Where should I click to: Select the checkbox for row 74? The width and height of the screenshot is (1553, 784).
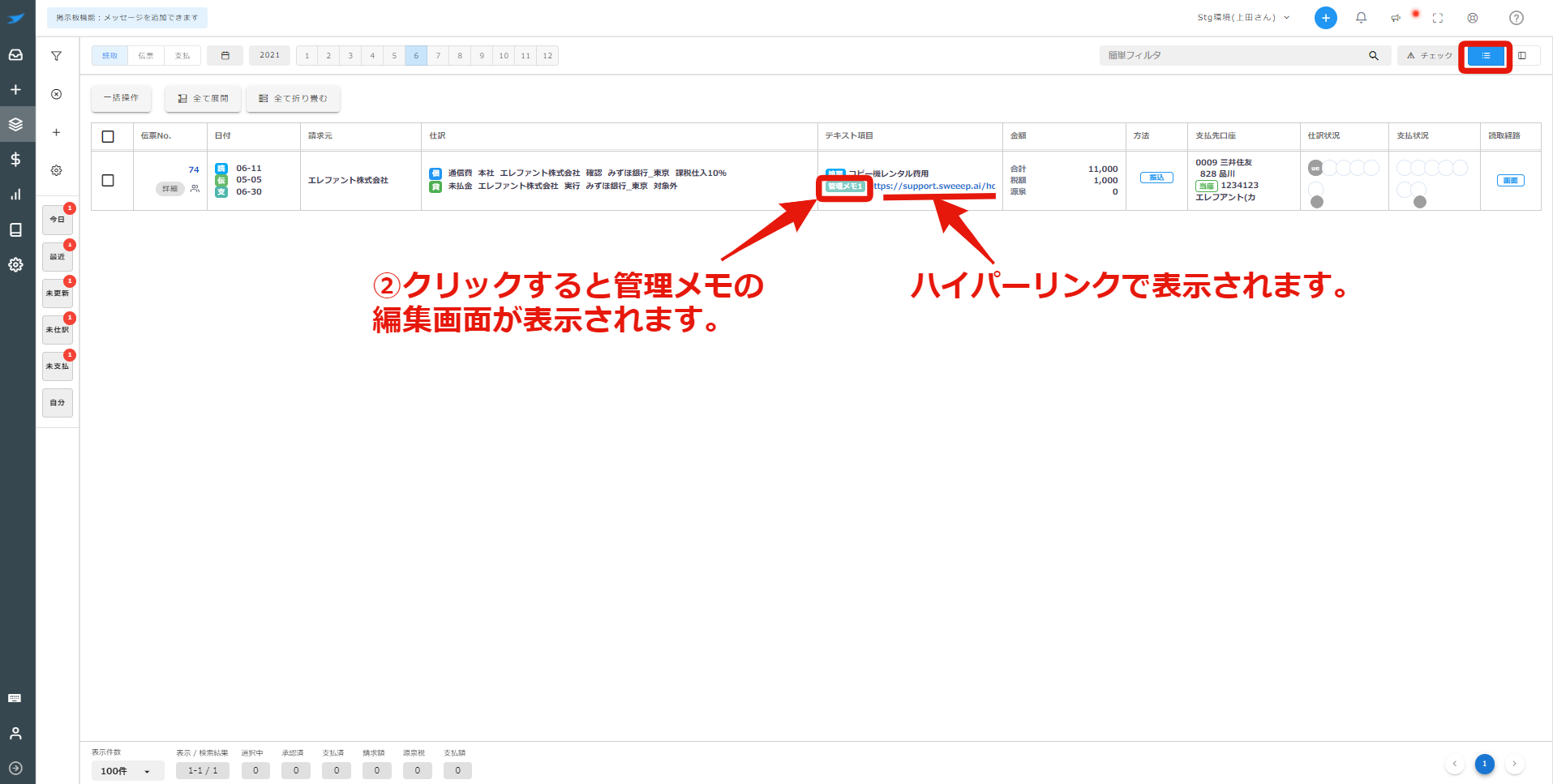pyautogui.click(x=108, y=180)
